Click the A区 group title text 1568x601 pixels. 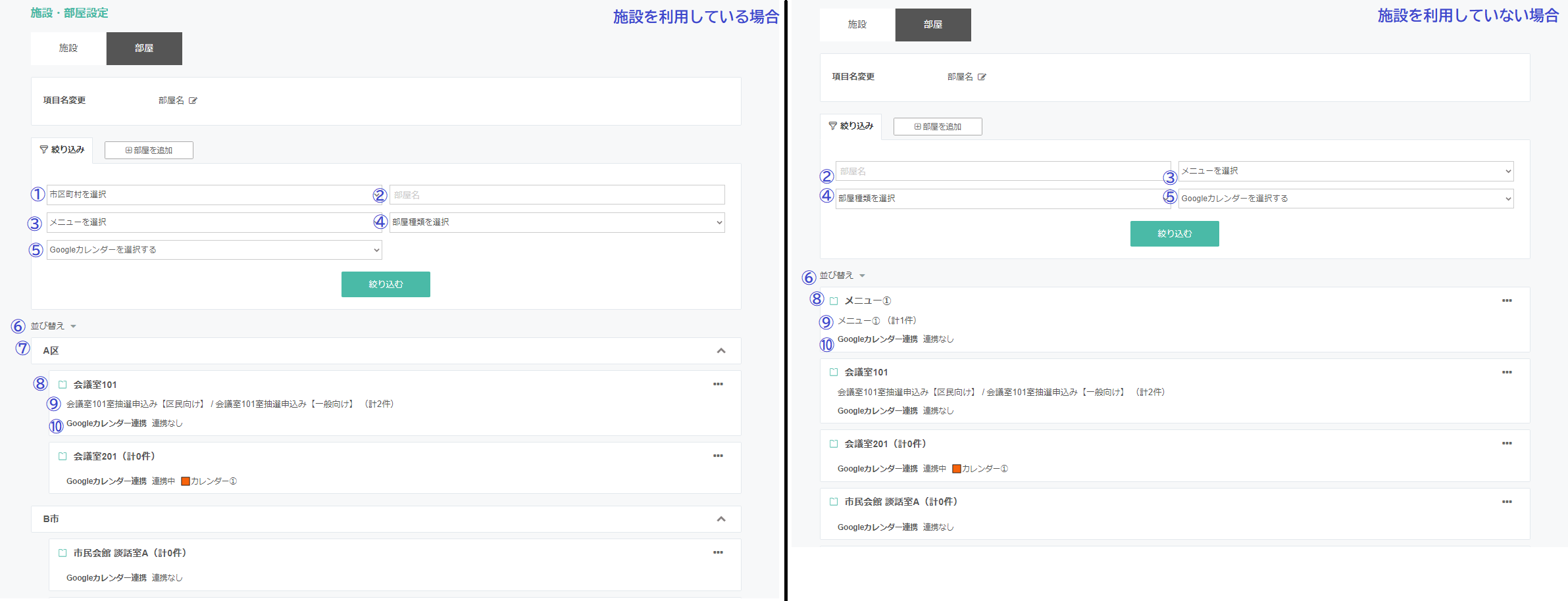[x=51, y=350]
